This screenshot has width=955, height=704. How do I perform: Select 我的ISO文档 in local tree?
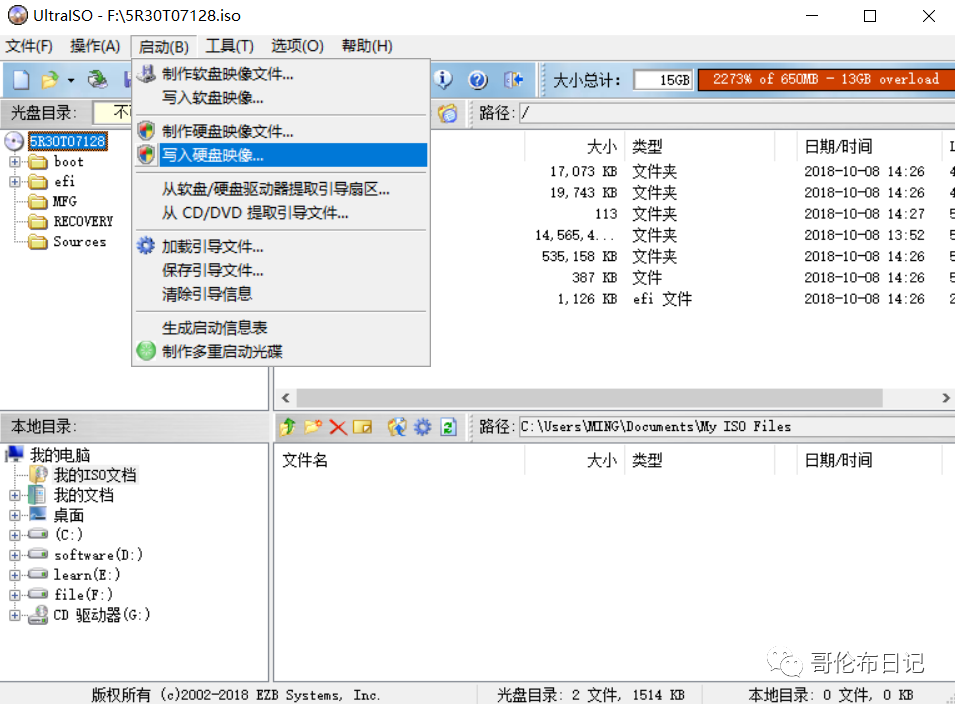click(95, 475)
